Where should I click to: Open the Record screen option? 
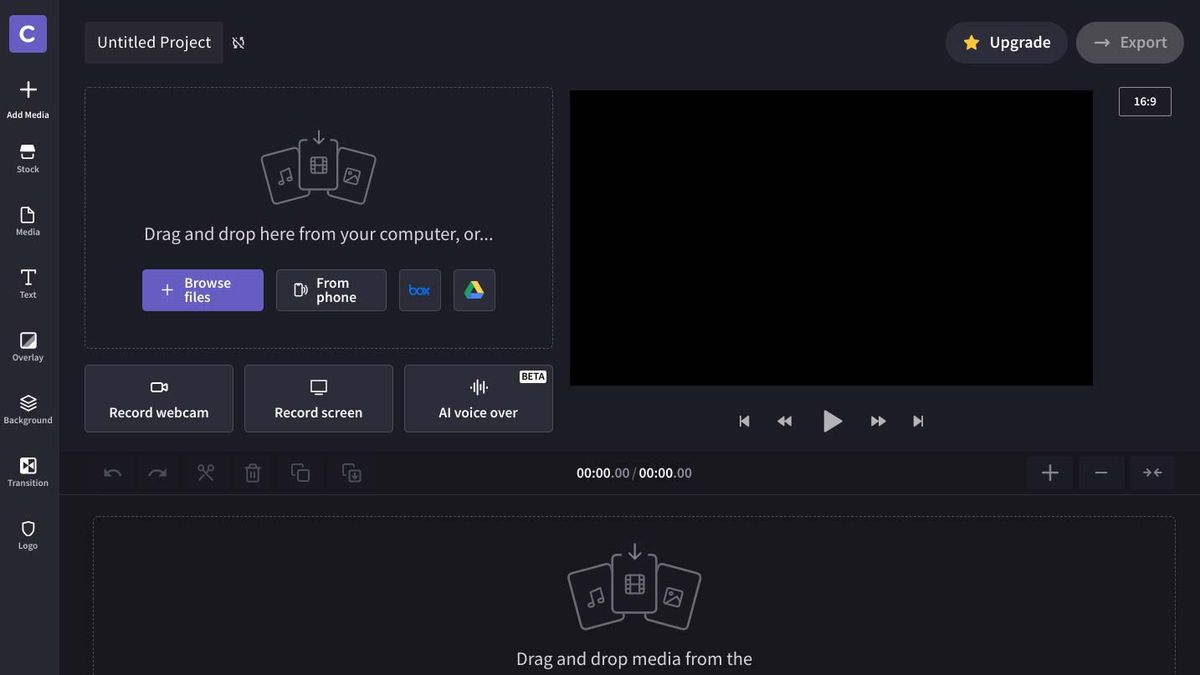[318, 398]
